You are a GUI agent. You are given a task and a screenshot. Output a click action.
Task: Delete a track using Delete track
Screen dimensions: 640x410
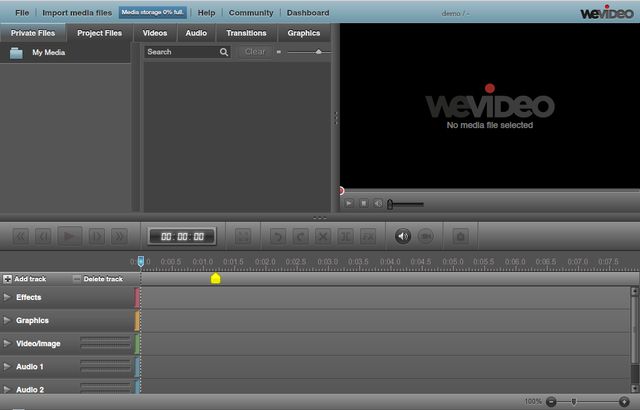[98, 279]
